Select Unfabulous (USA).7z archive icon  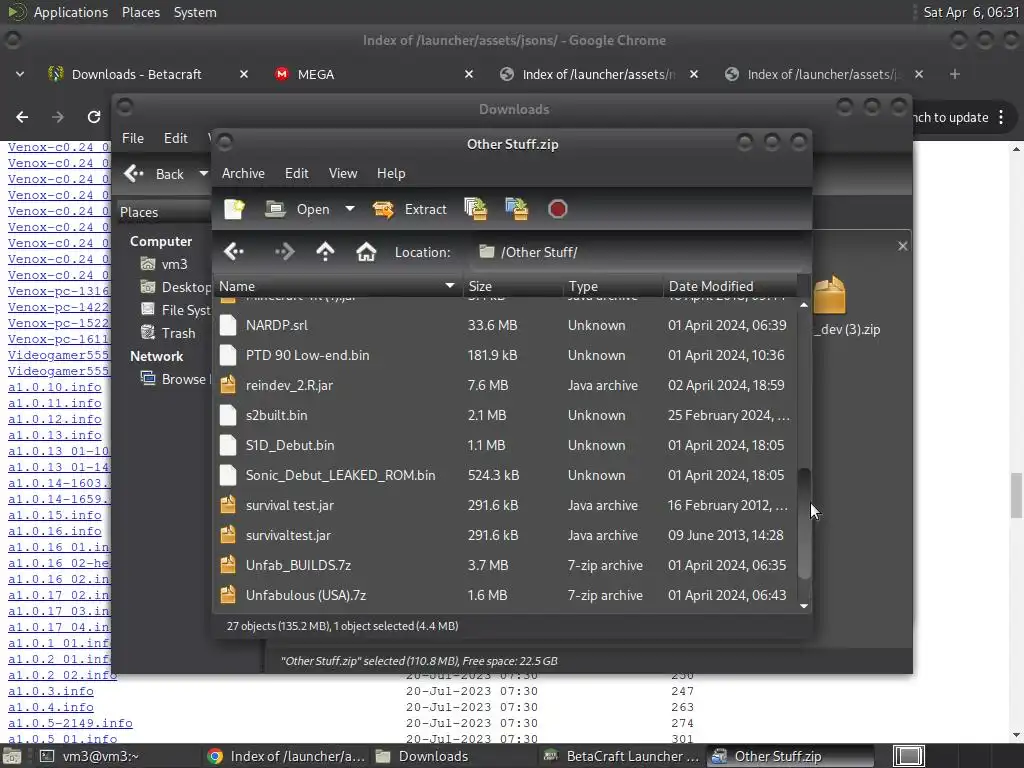point(228,596)
